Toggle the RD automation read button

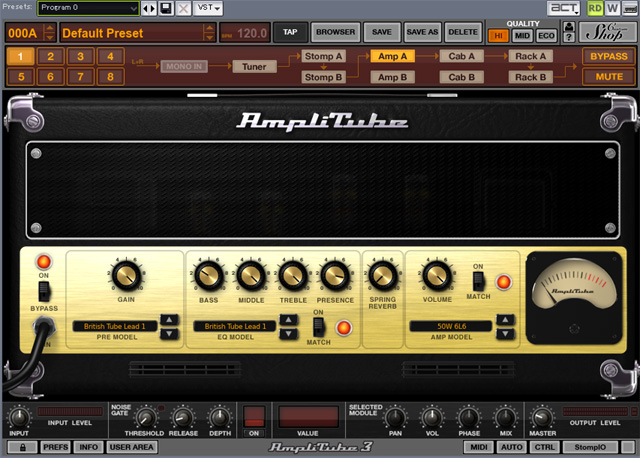tap(595, 8)
